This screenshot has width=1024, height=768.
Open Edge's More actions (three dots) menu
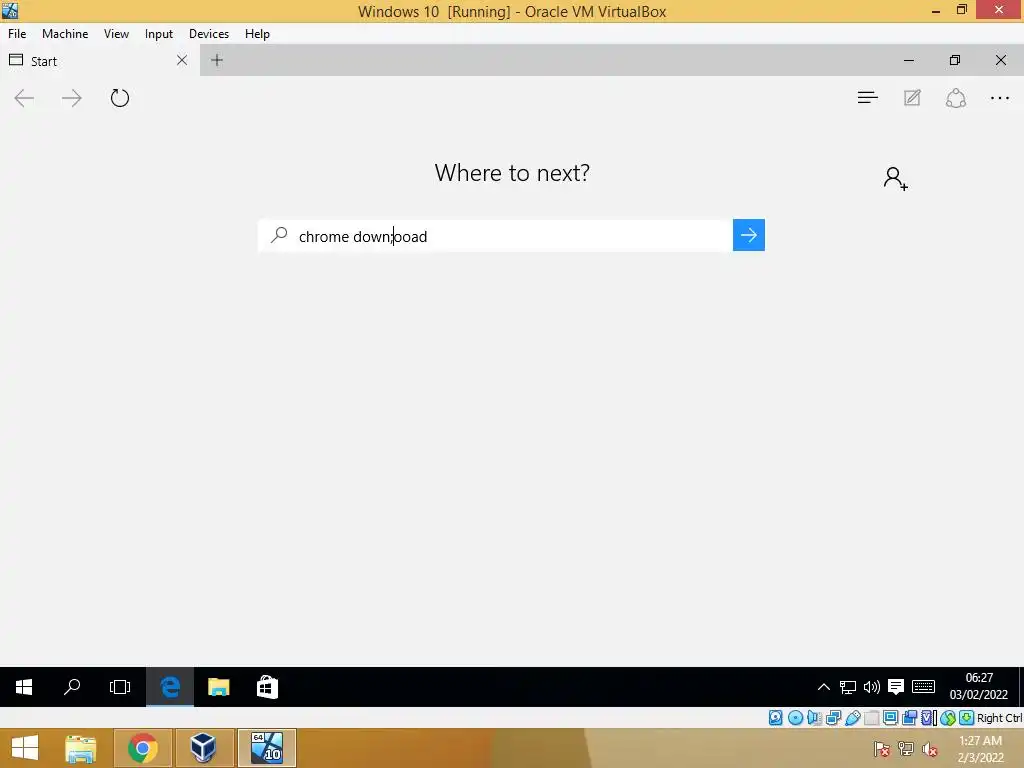pyautogui.click(x=1000, y=98)
